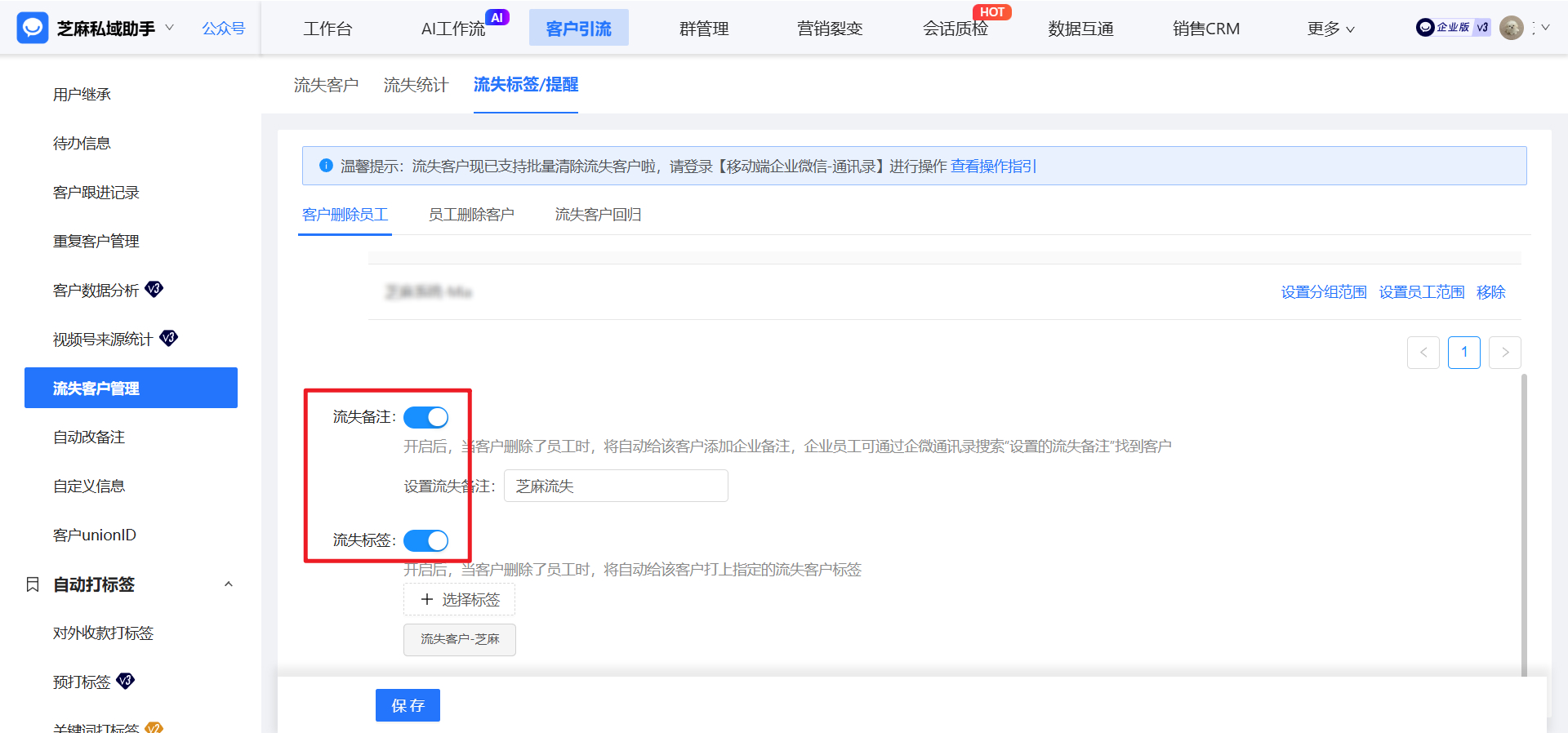1568x733 pixels.
Task: Click the 流失客户-芝麻 tag
Action: (460, 639)
